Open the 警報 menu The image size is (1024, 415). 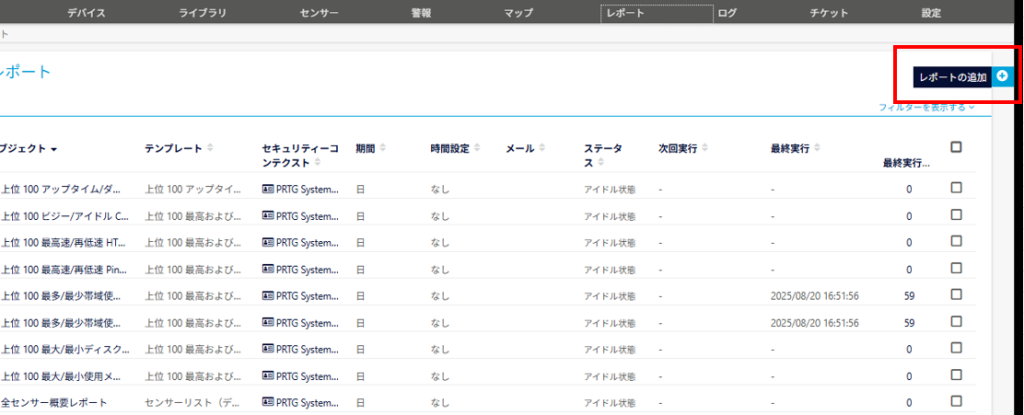421,13
